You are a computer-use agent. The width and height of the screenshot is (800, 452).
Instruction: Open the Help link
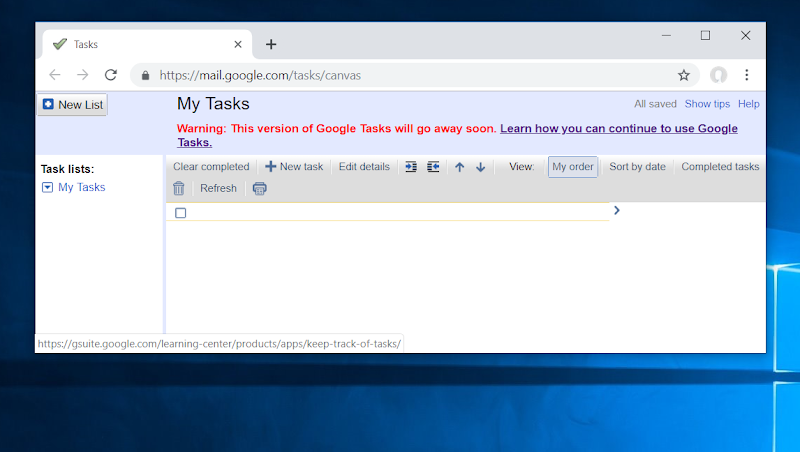pyautogui.click(x=748, y=104)
